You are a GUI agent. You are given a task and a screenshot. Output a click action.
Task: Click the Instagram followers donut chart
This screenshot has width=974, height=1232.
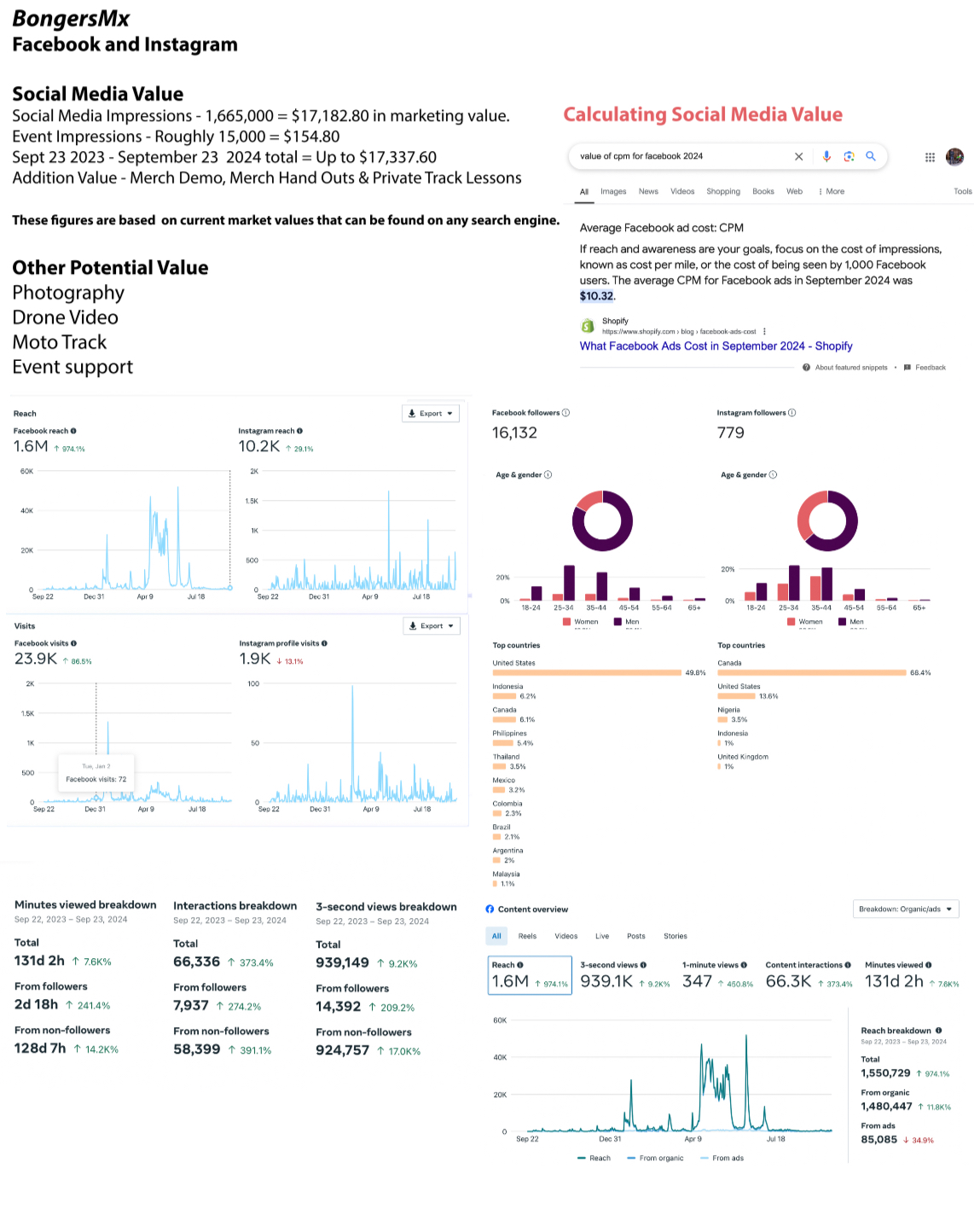[x=827, y=520]
